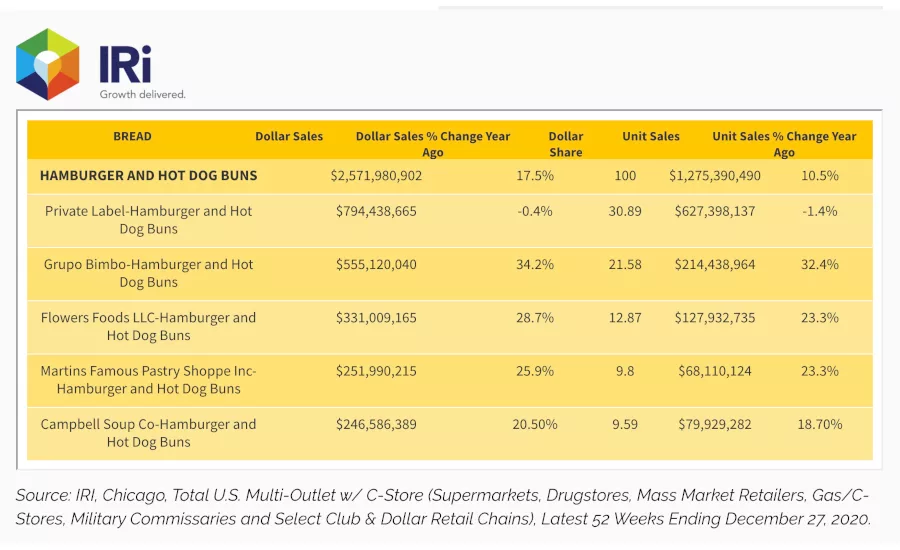Click the Dollar Share column header
The height and width of the screenshot is (550, 900).
click(565, 144)
